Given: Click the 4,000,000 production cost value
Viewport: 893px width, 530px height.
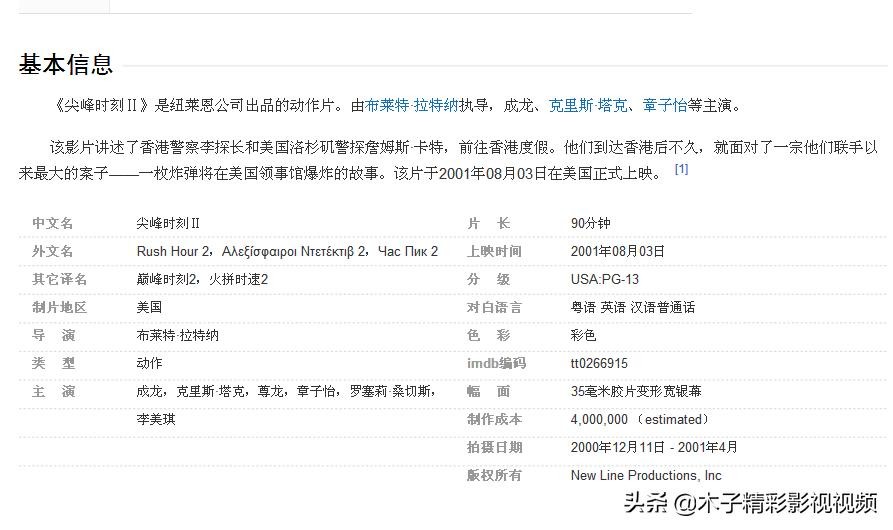Looking at the screenshot, I should (x=599, y=419).
